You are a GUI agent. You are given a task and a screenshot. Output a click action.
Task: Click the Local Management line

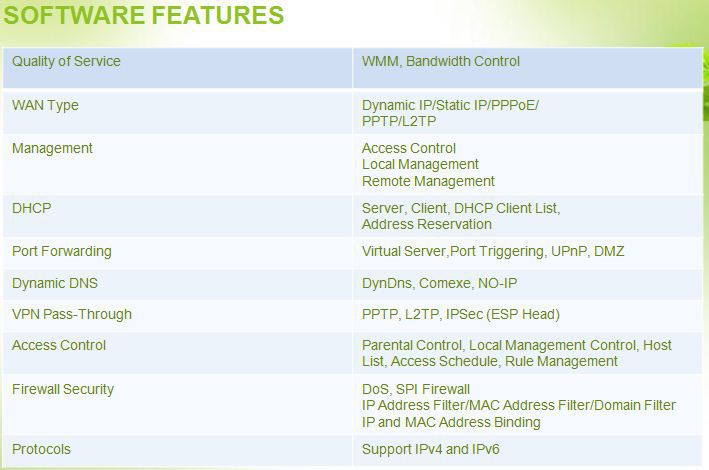pyautogui.click(x=420, y=164)
